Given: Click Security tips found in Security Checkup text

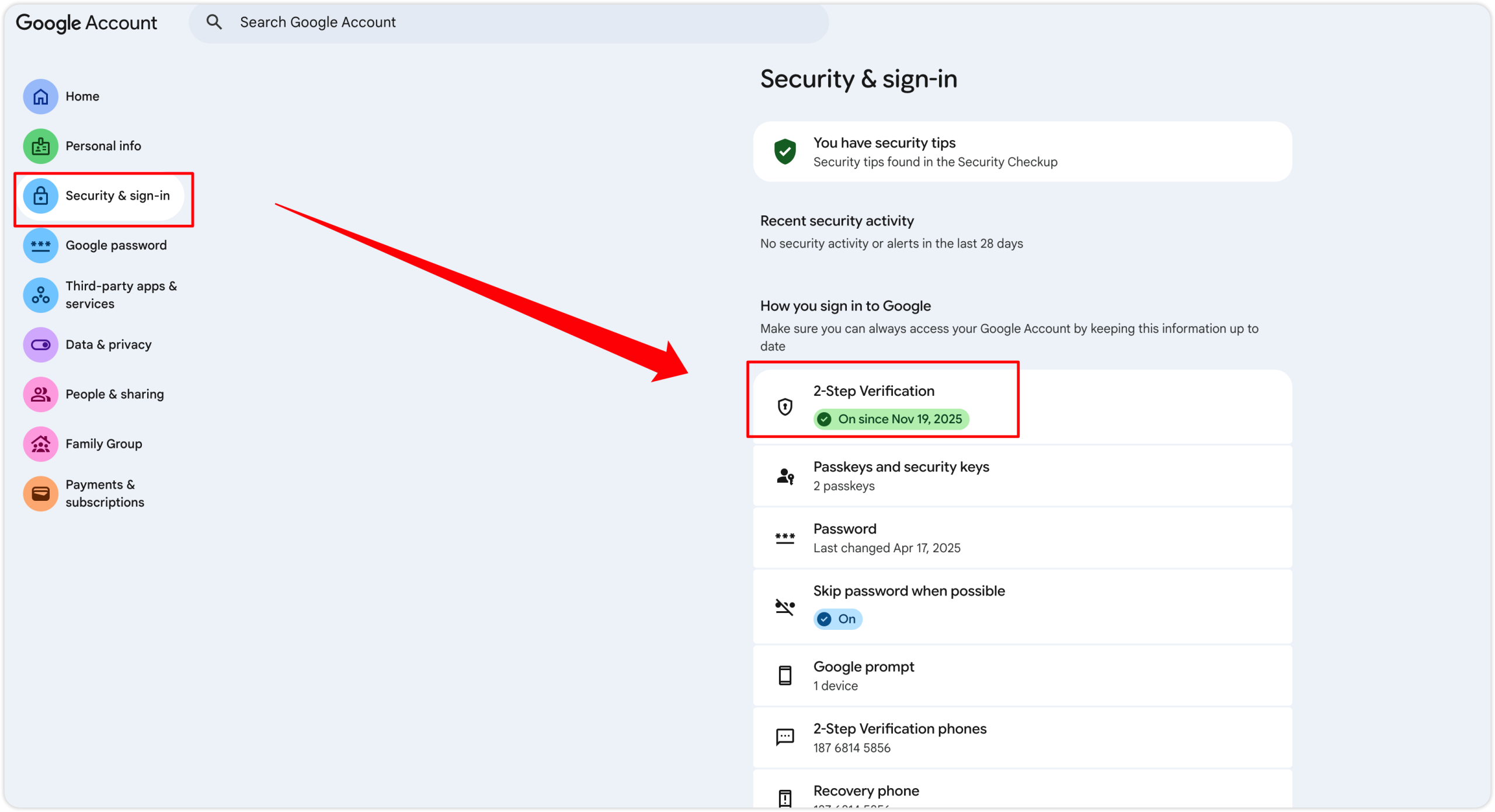Looking at the screenshot, I should click(x=935, y=162).
